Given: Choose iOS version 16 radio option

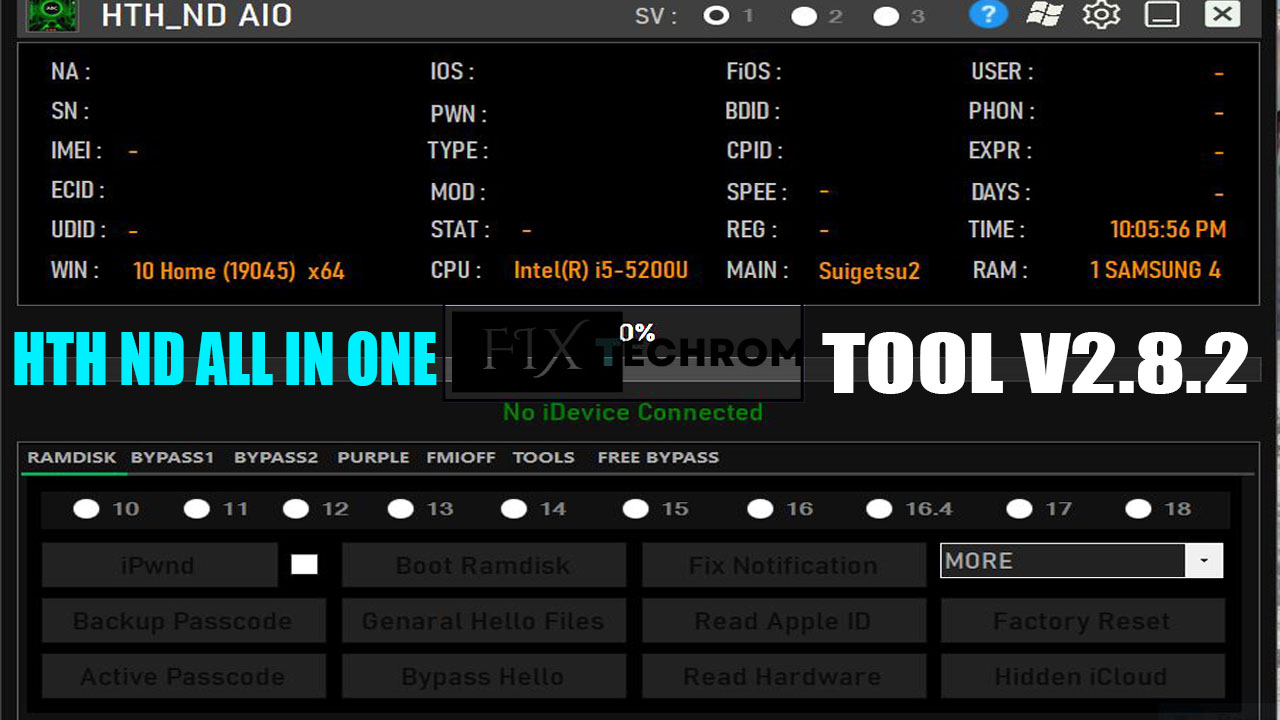Looking at the screenshot, I should click(760, 509).
